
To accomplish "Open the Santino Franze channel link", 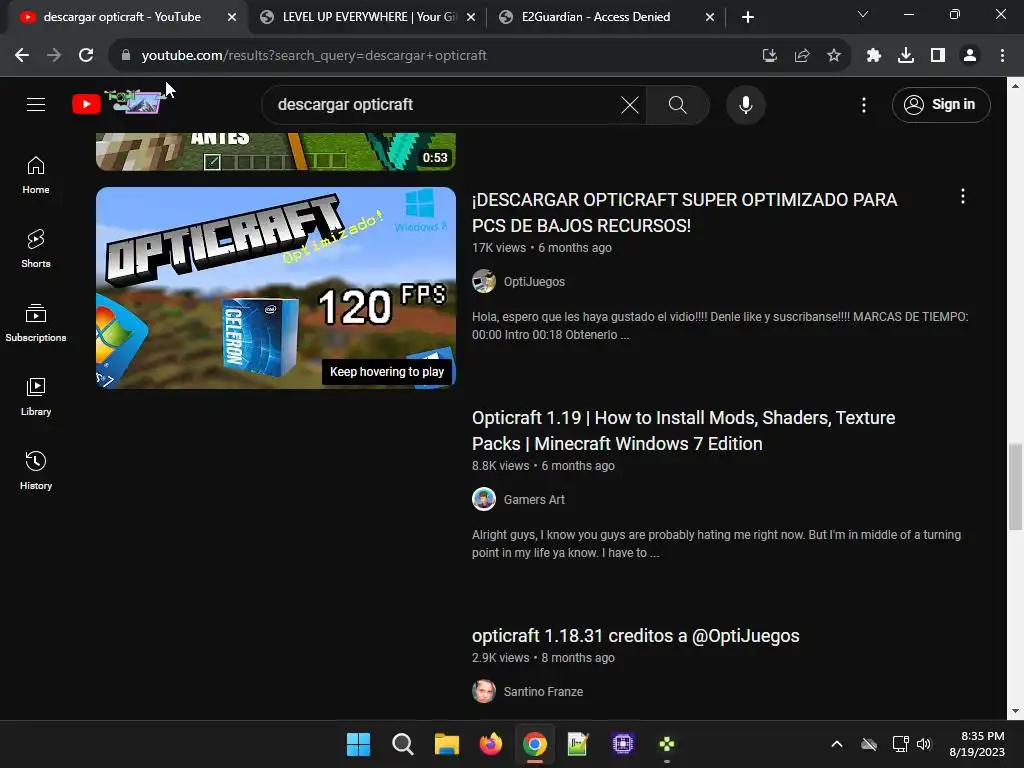I will coord(543,692).
